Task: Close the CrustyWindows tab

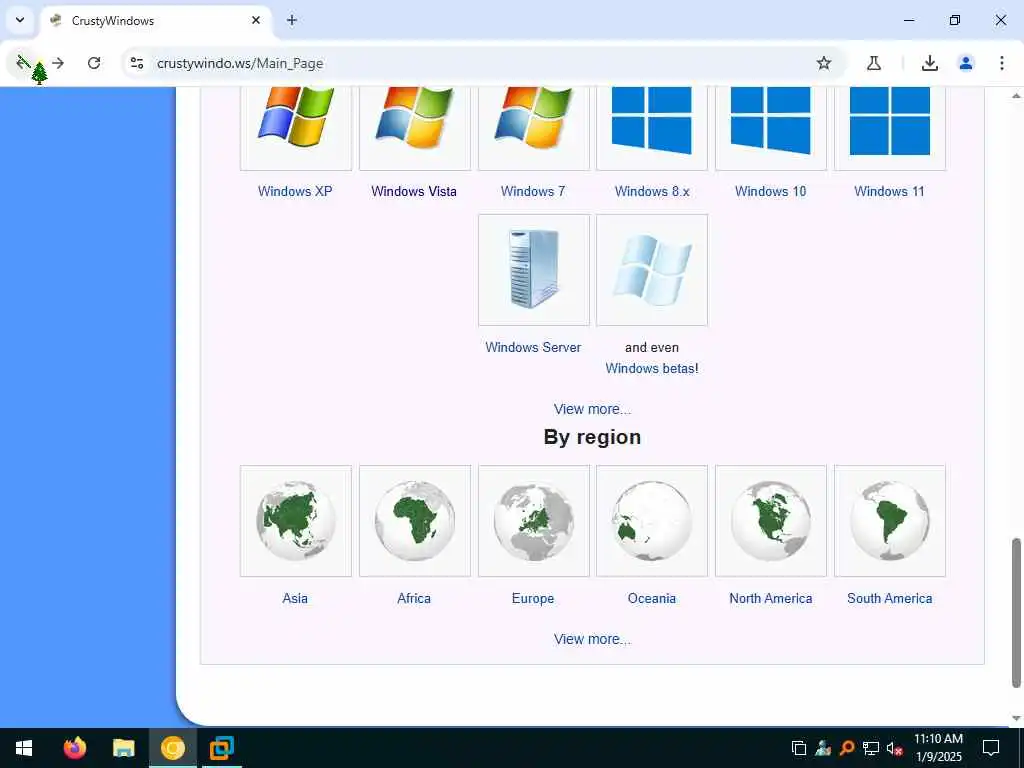Action: tap(256, 20)
